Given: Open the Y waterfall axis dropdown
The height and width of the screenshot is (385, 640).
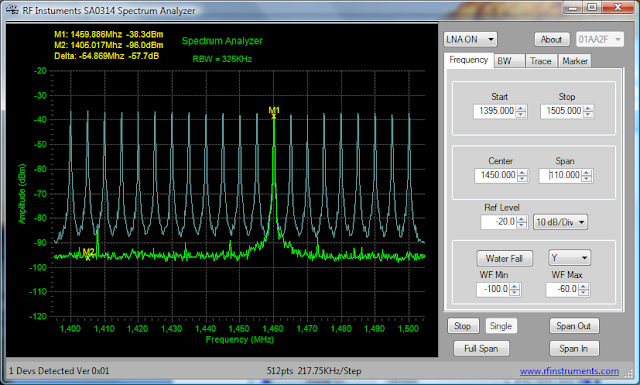Looking at the screenshot, I should click(569, 258).
